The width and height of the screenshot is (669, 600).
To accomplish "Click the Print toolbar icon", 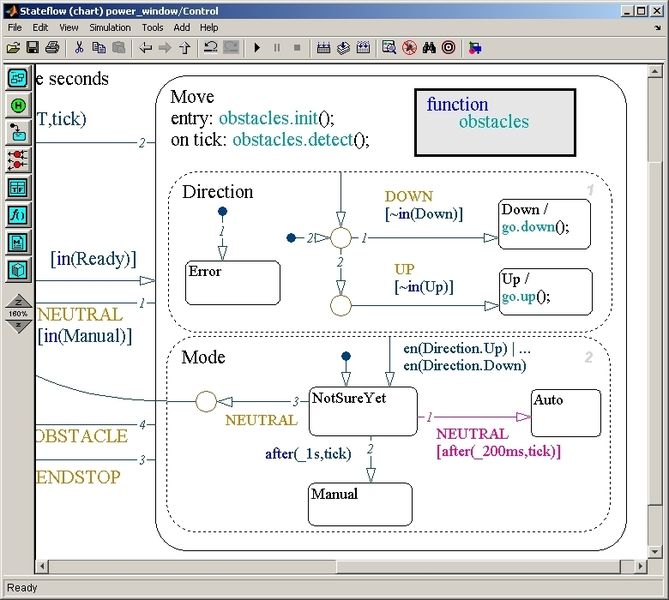I will (x=52, y=47).
